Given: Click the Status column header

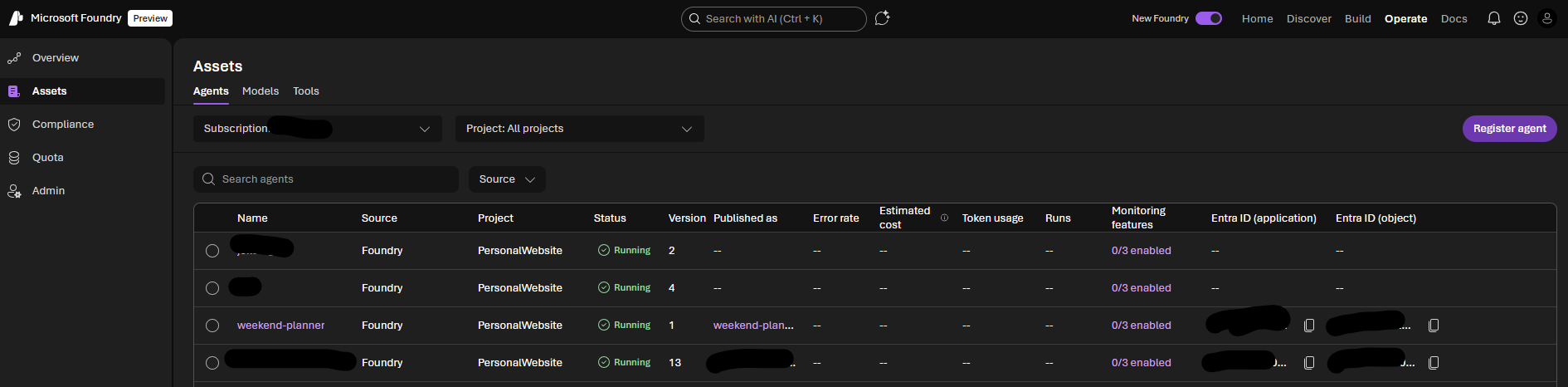Looking at the screenshot, I should pos(610,218).
